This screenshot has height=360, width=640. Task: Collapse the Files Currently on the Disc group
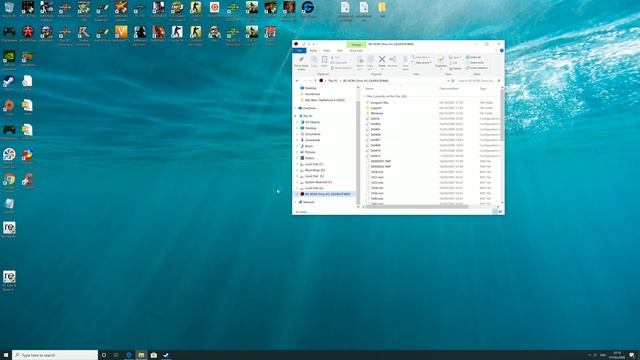click(x=364, y=96)
